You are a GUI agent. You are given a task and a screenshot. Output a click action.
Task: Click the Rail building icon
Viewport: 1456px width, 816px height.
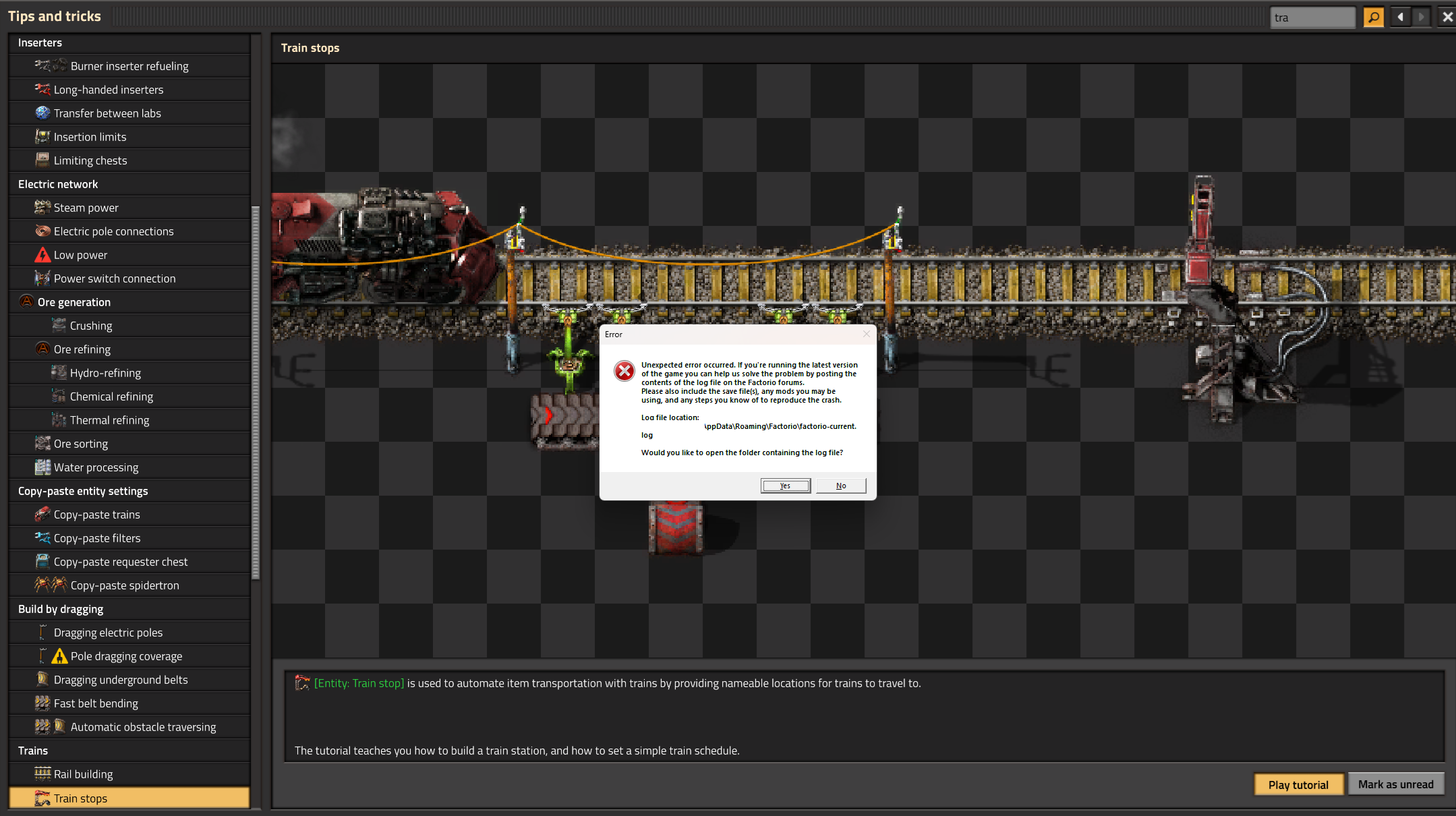pyautogui.click(x=42, y=774)
